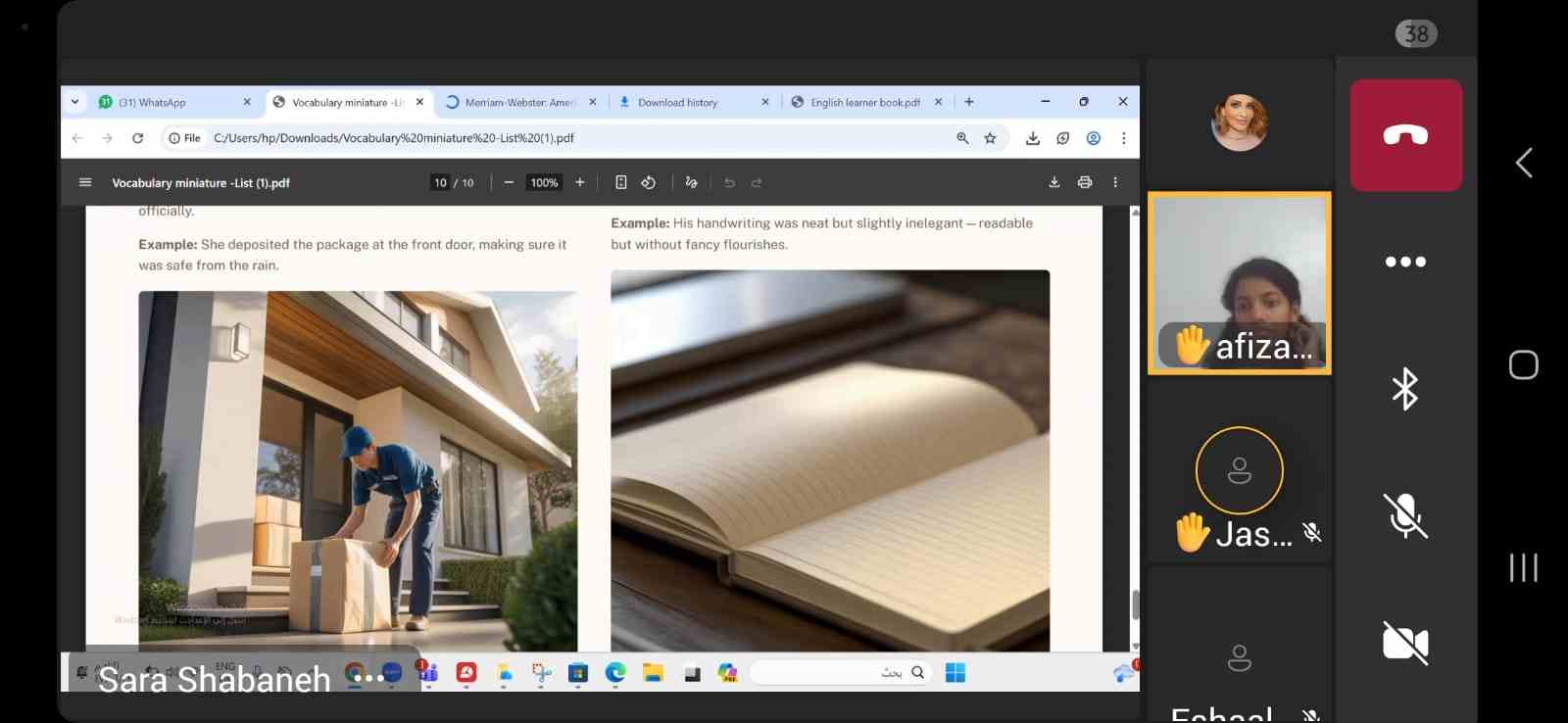The width and height of the screenshot is (1568, 723).
Task: Open a new browser tab
Action: (969, 102)
